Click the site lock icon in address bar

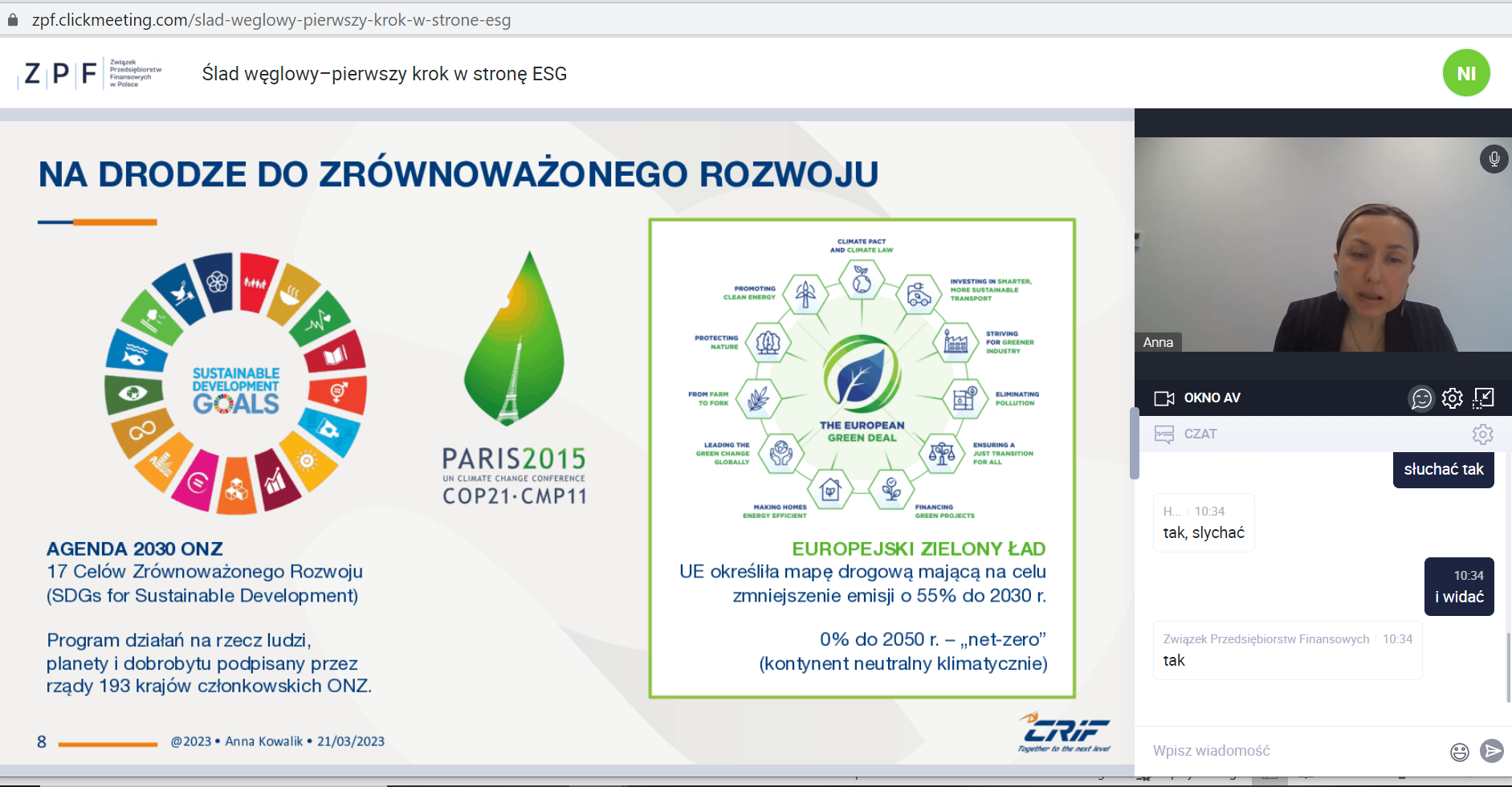tap(13, 20)
